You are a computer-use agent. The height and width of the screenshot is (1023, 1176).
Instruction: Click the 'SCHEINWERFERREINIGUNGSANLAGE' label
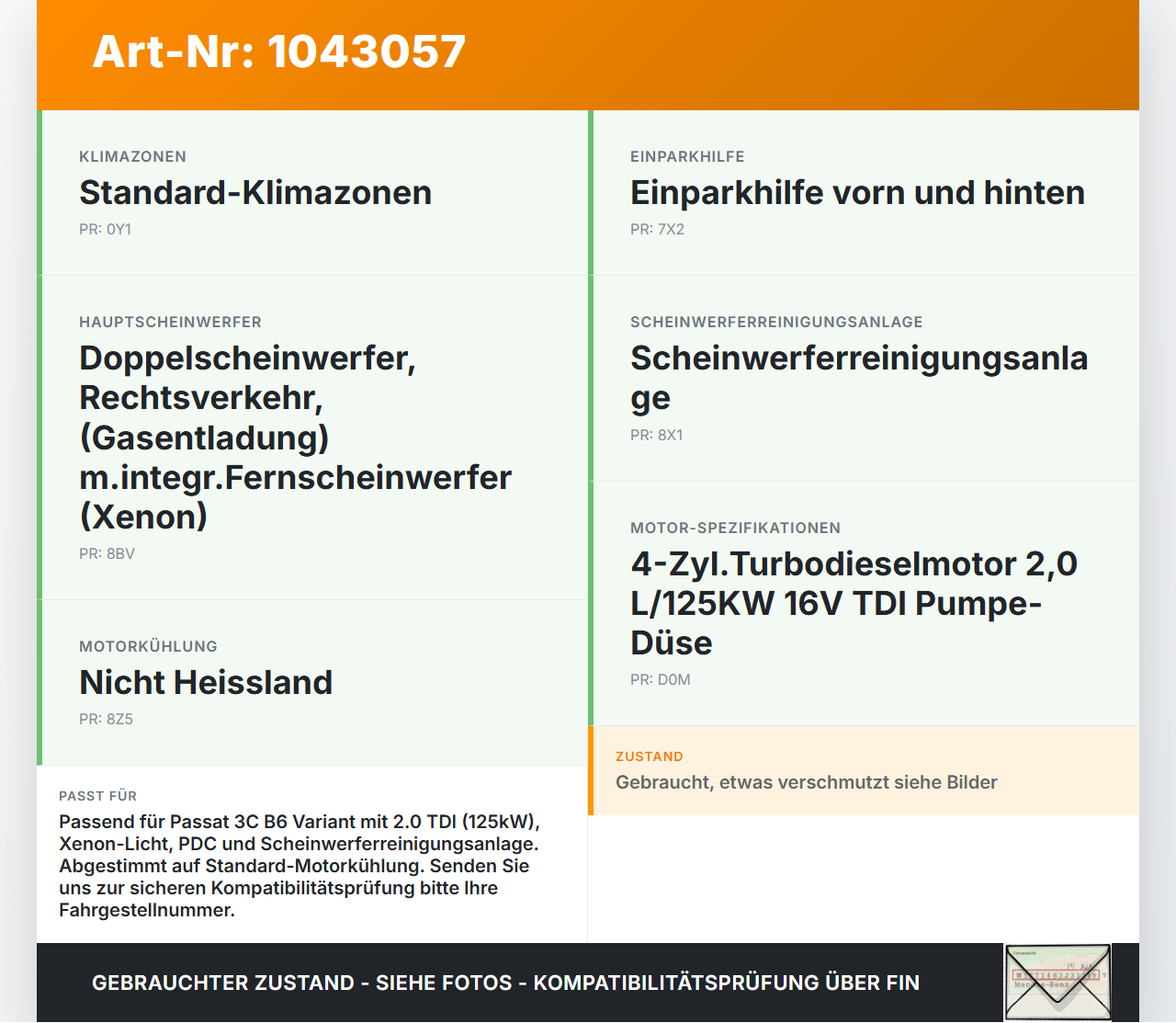(776, 323)
